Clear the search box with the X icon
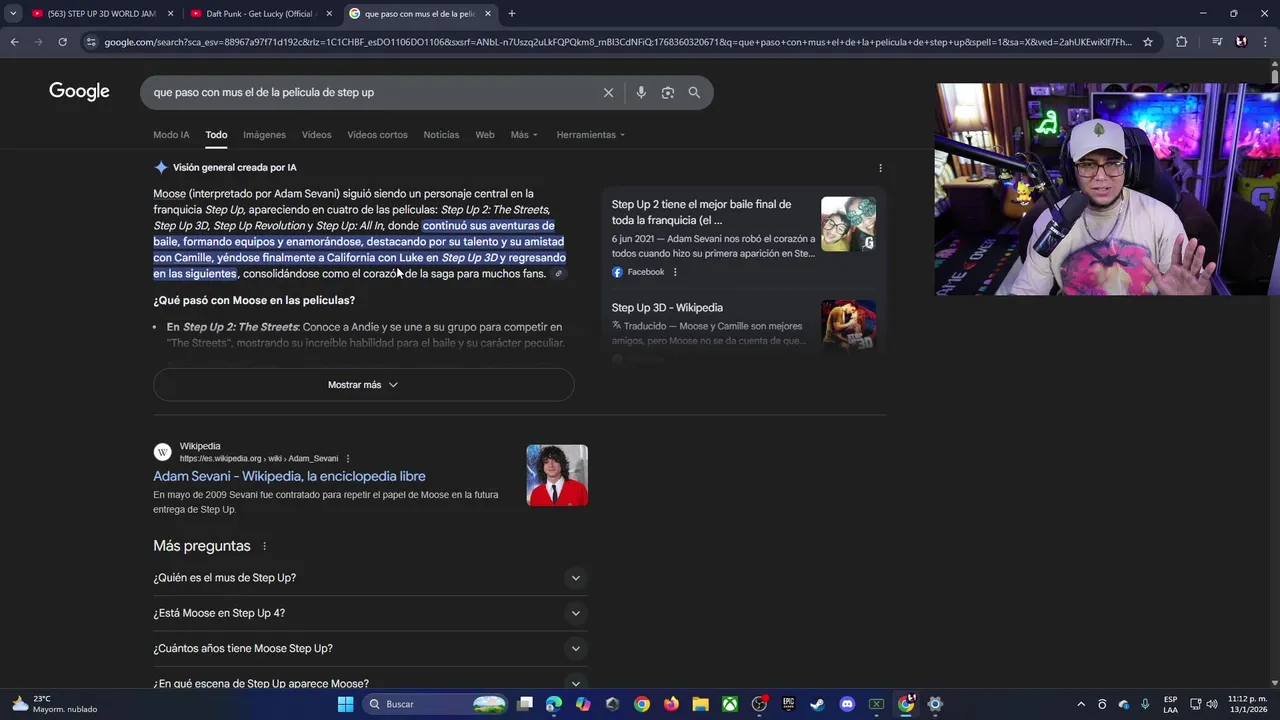Image resolution: width=1280 pixels, height=720 pixels. (608, 92)
